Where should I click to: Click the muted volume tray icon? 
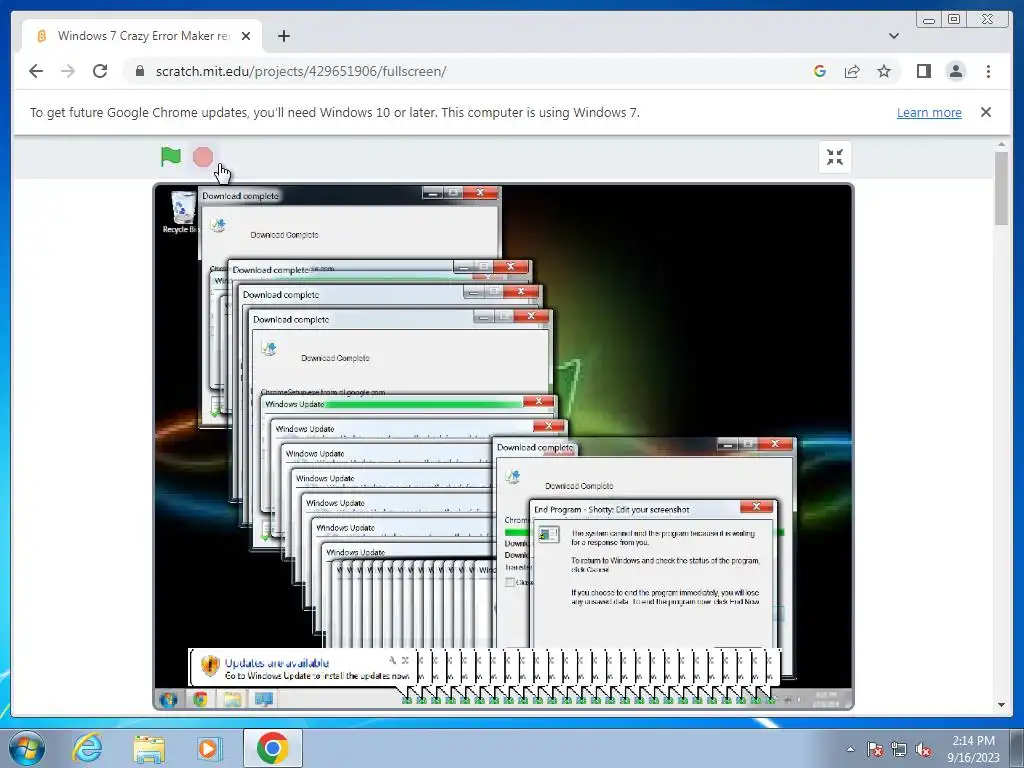coord(923,749)
